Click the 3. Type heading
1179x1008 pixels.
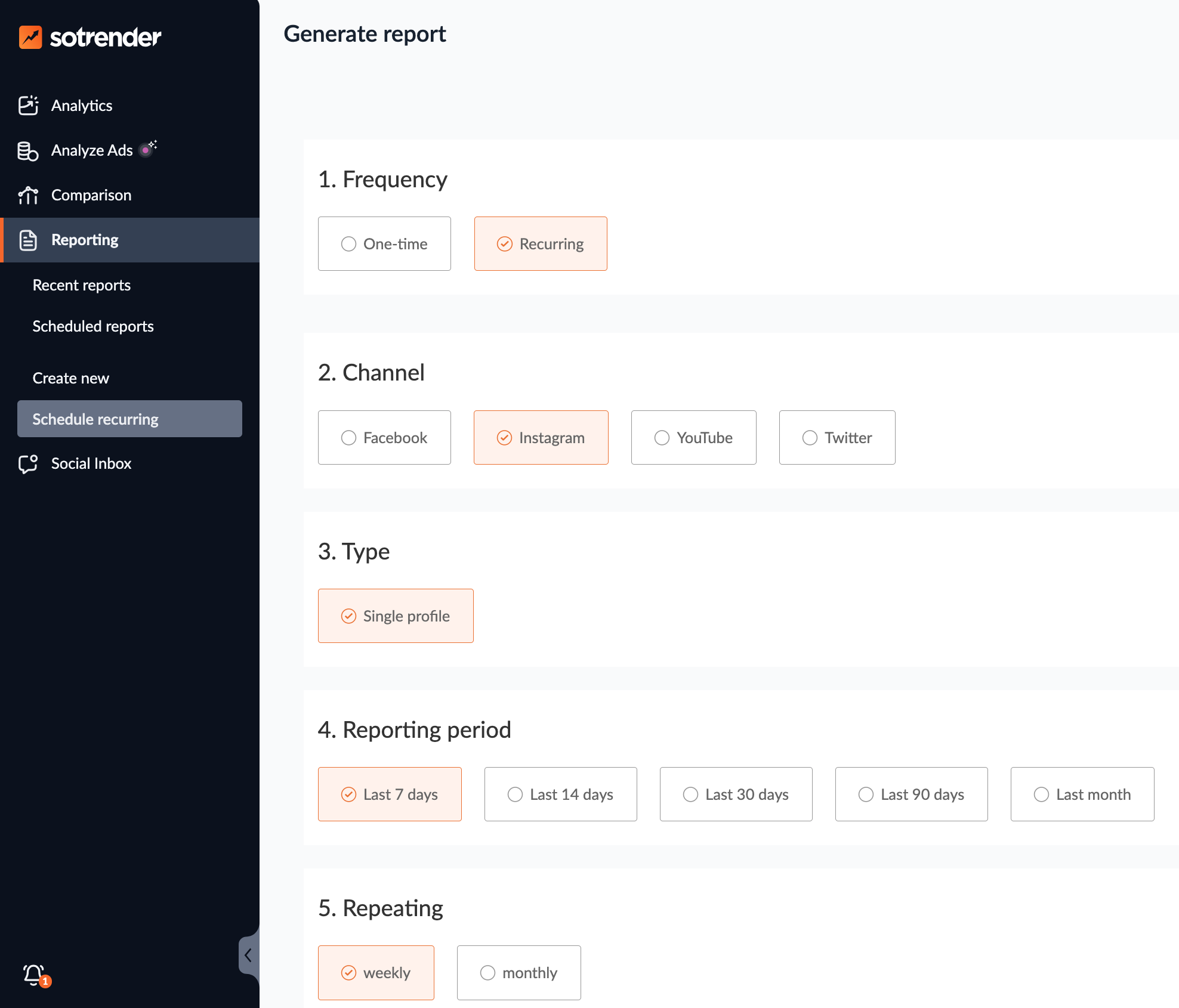click(354, 552)
